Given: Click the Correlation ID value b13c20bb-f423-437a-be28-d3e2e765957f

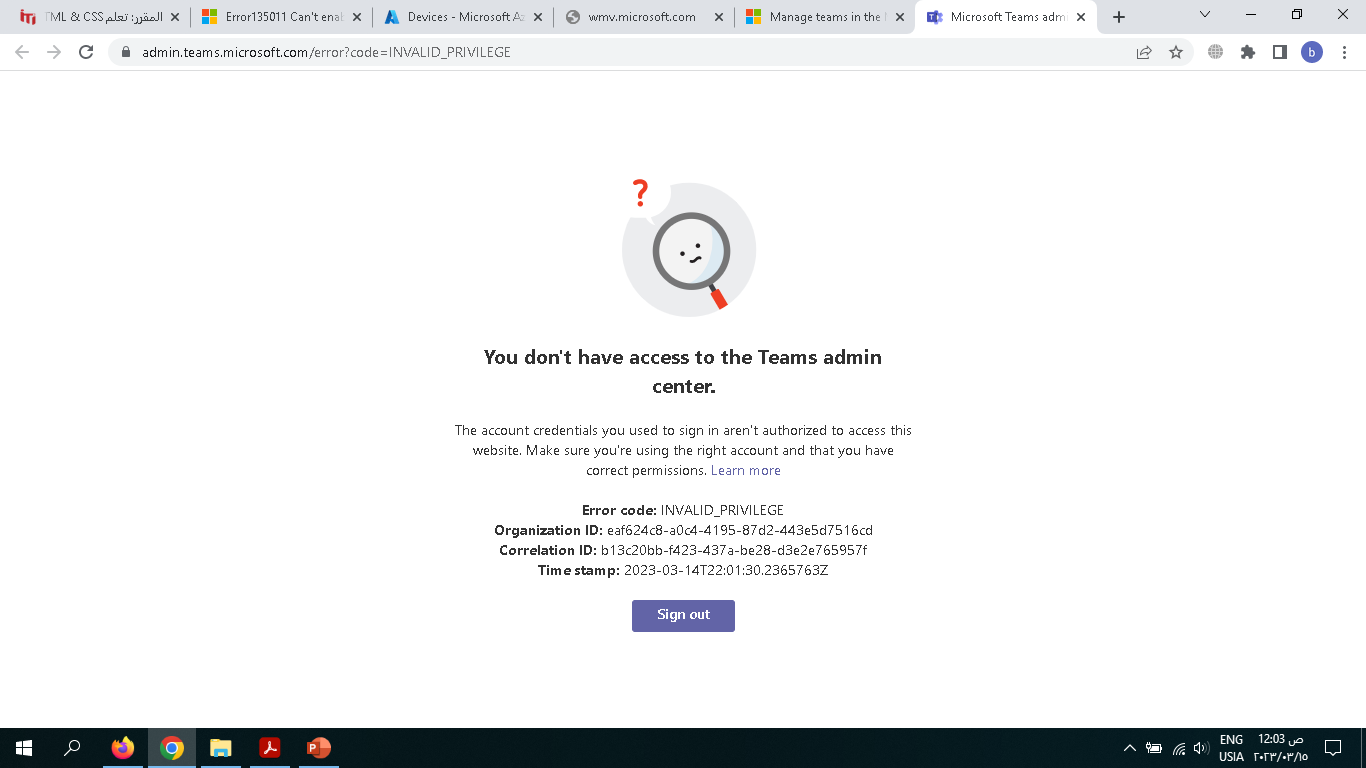Looking at the screenshot, I should click(734, 550).
